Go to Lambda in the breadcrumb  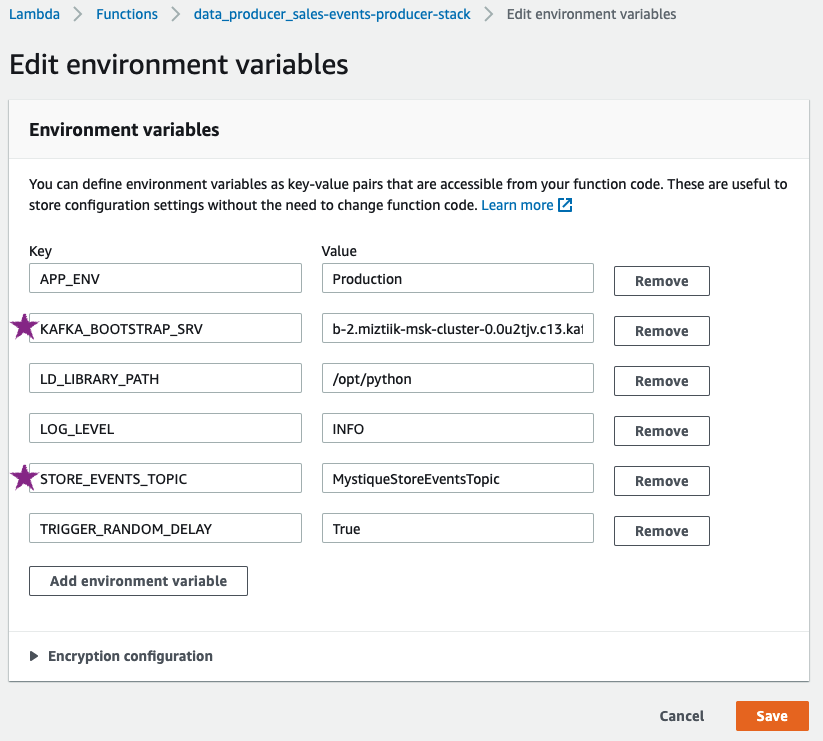pos(32,15)
